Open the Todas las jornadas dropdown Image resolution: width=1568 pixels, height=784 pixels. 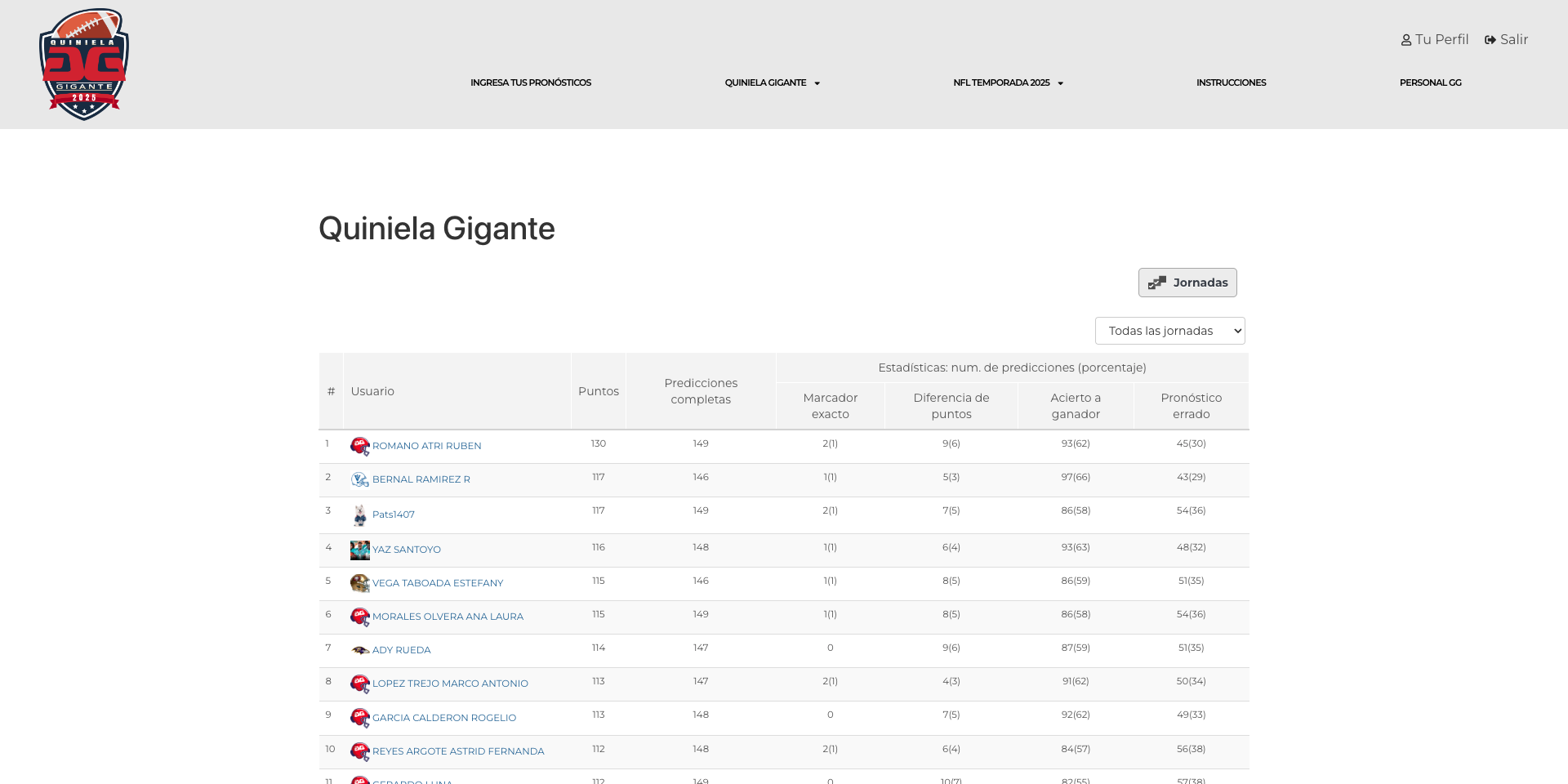tap(1169, 331)
